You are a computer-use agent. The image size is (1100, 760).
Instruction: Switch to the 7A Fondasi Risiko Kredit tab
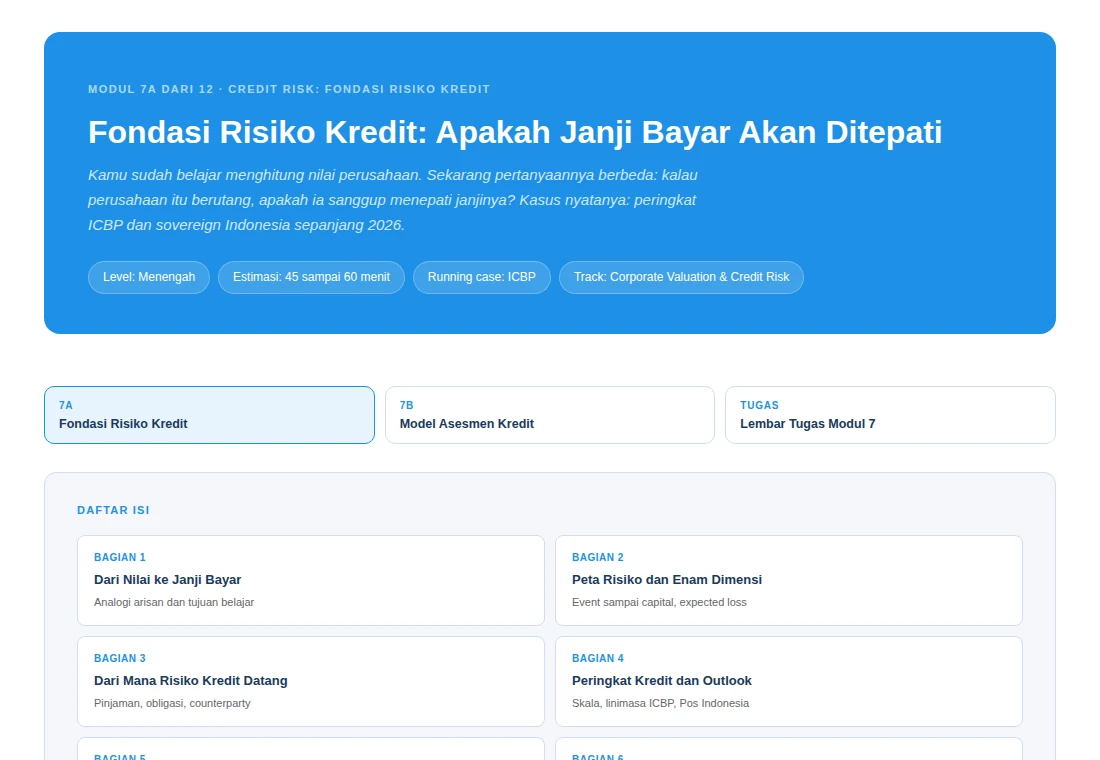click(209, 415)
